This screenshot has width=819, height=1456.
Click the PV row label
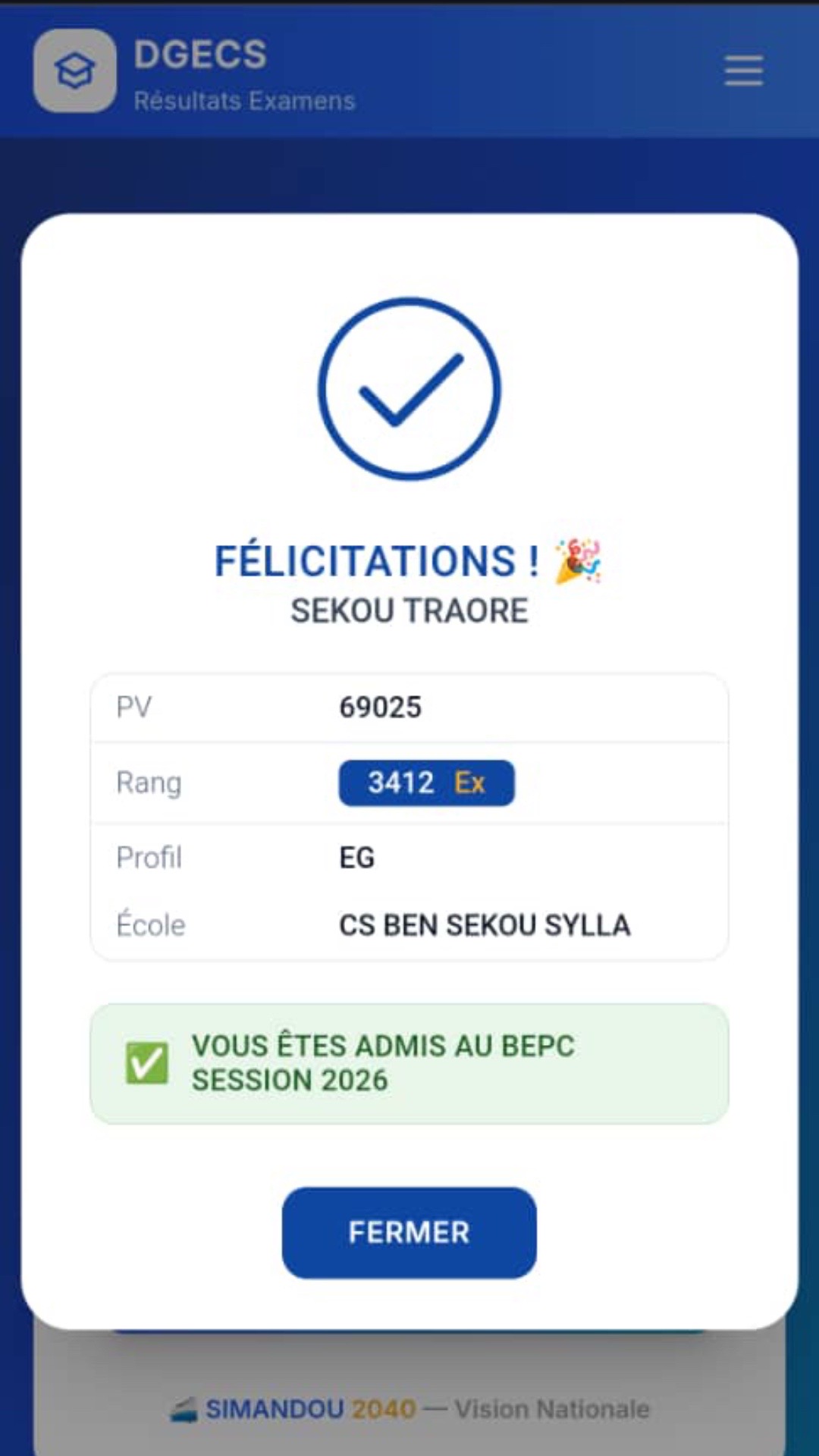pyautogui.click(x=133, y=707)
